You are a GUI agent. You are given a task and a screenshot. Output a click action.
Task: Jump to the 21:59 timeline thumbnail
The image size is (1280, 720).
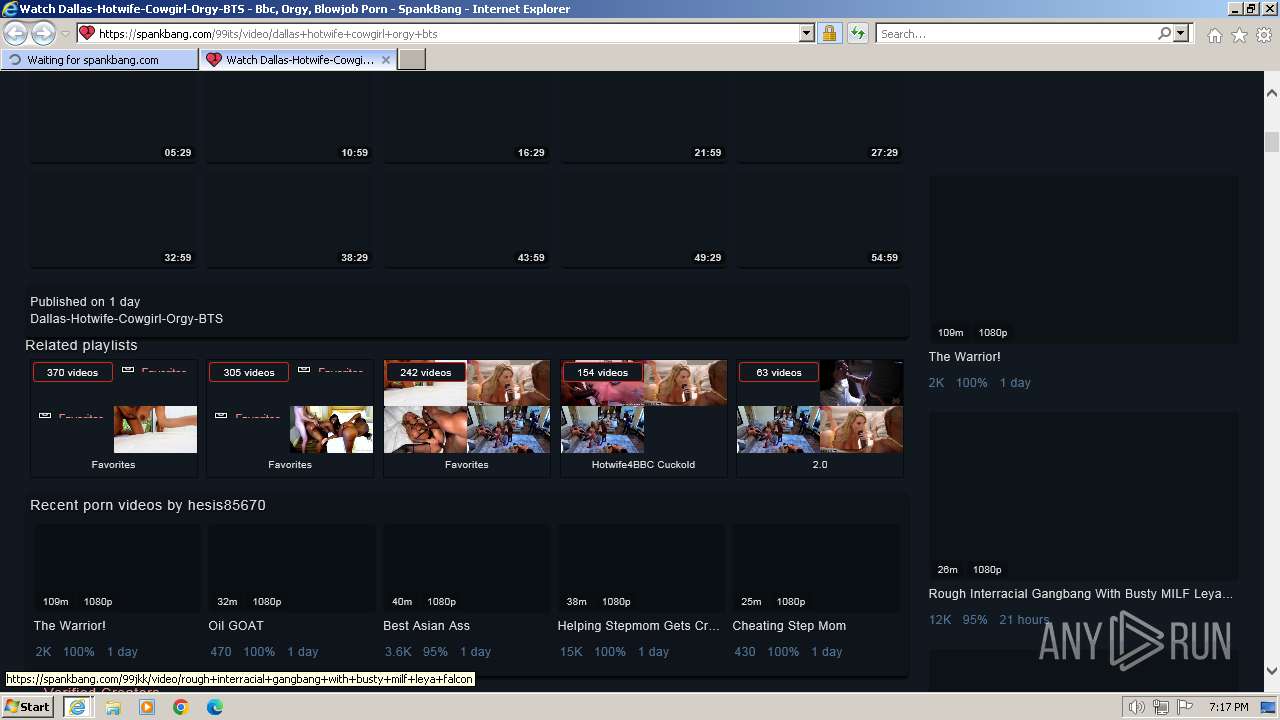(644, 118)
